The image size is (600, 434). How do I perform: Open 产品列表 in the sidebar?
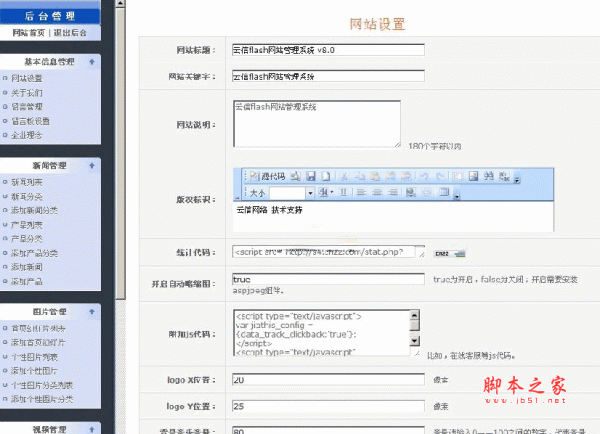click(x=27, y=225)
